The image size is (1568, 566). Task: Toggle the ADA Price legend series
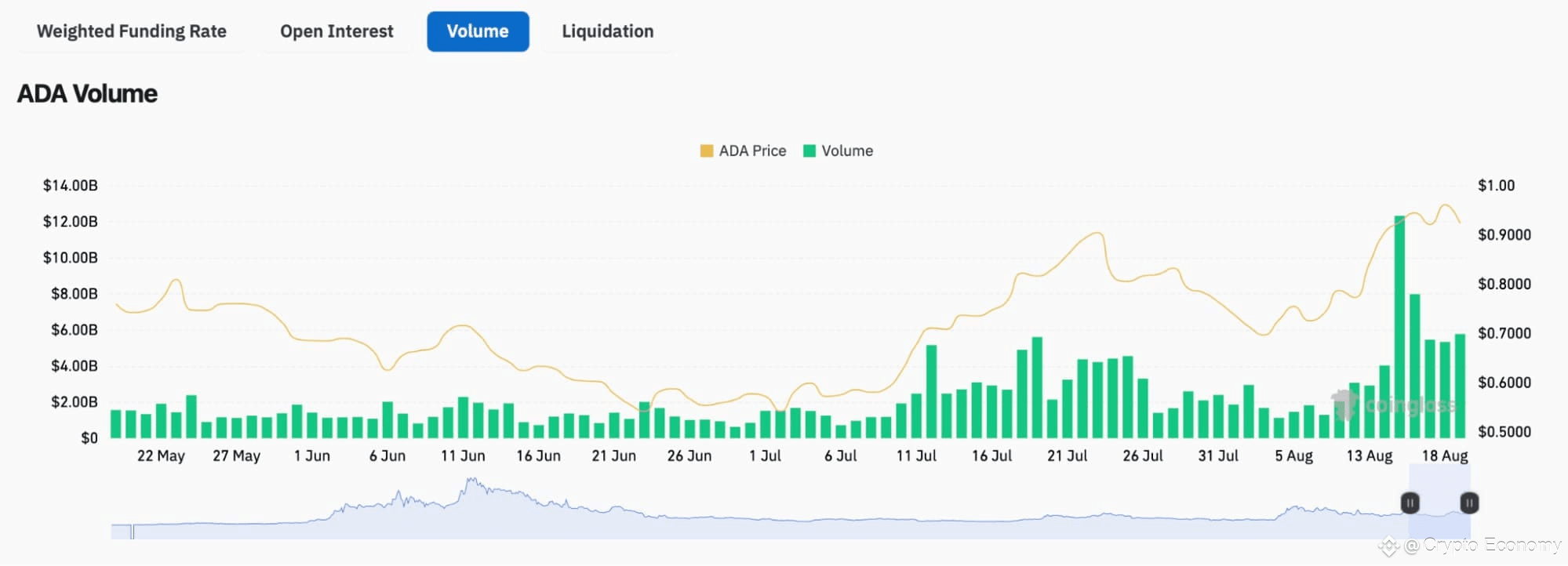pyautogui.click(x=743, y=151)
